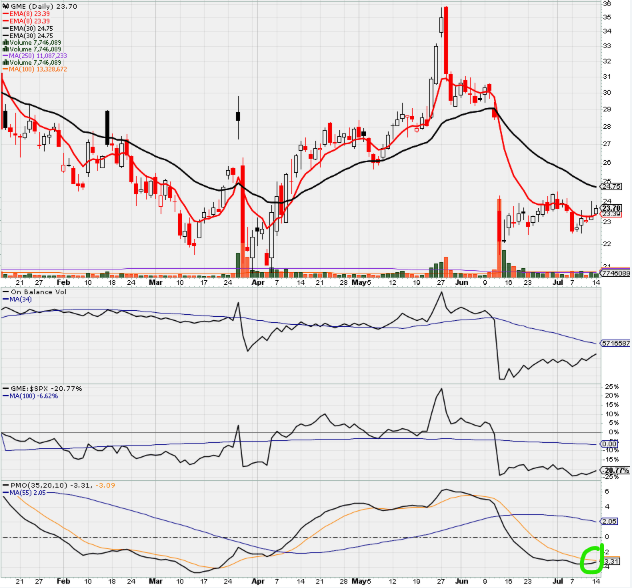Image resolution: width=632 pixels, height=588 pixels.
Task: Click the 4 label on PMO axis
Action: [607, 507]
